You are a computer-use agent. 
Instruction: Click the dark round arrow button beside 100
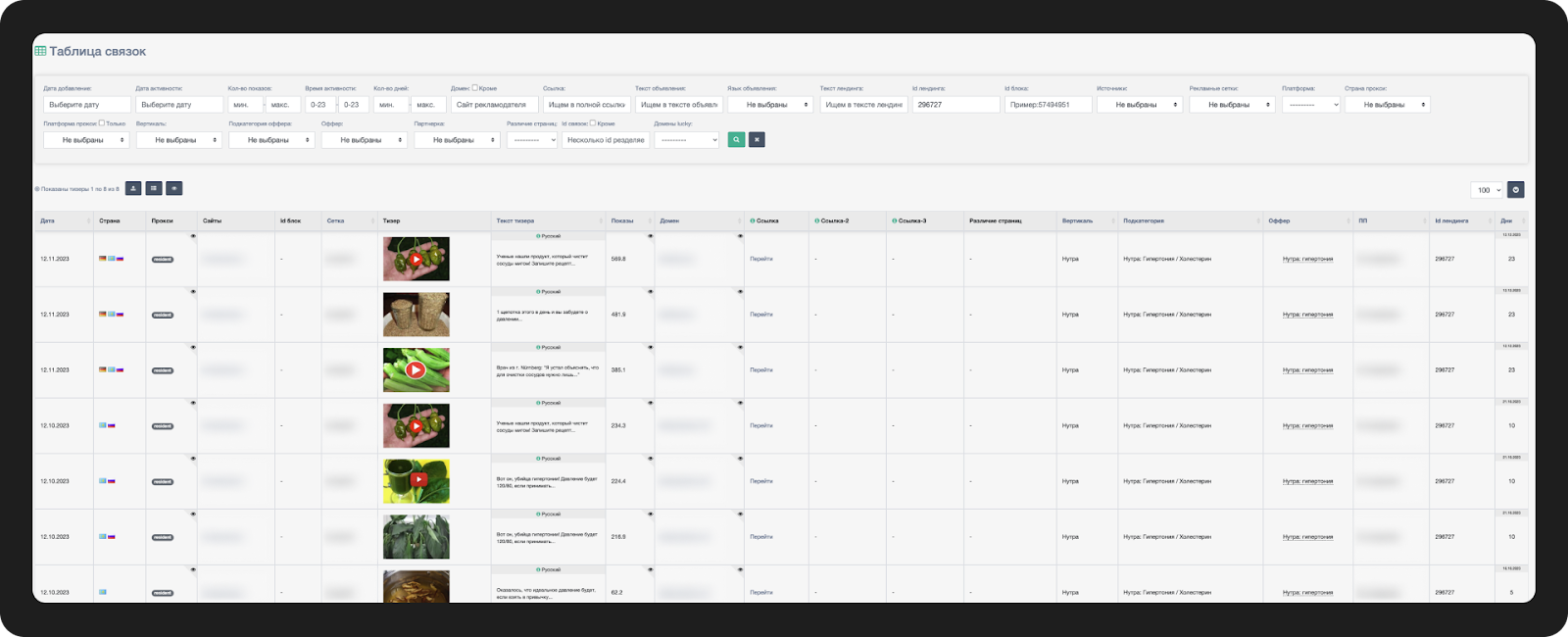(1515, 190)
